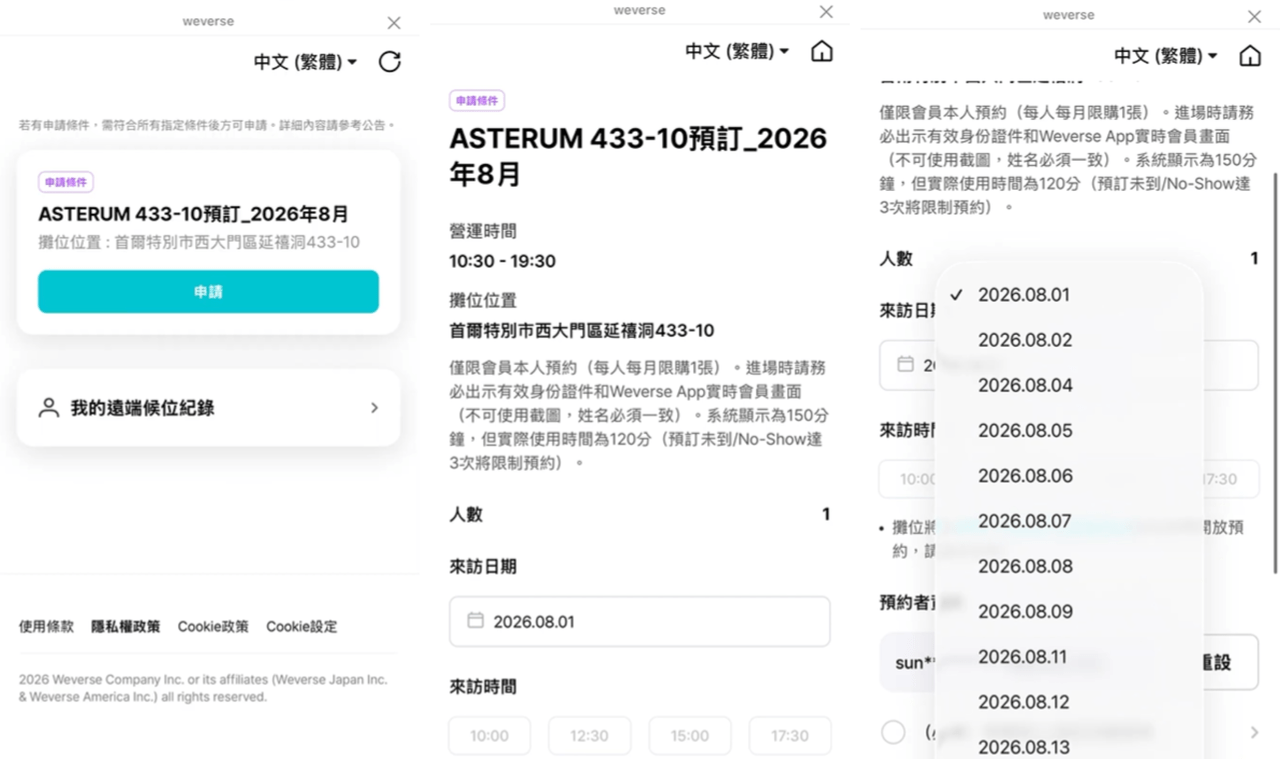Pick 2026.08.12 in the date list
This screenshot has height=759, width=1280.
(1069, 702)
